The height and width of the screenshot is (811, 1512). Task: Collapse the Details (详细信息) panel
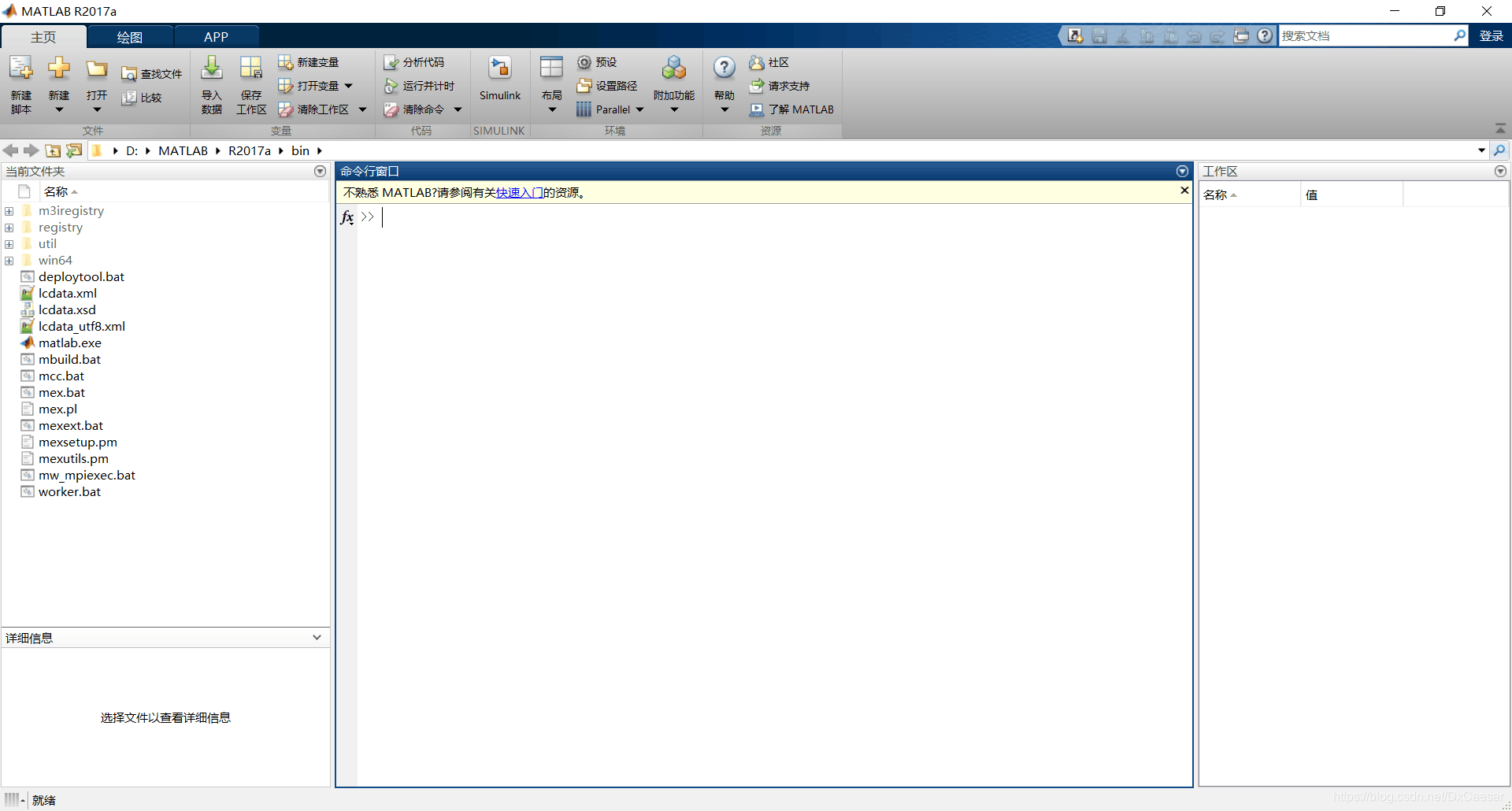pos(317,638)
